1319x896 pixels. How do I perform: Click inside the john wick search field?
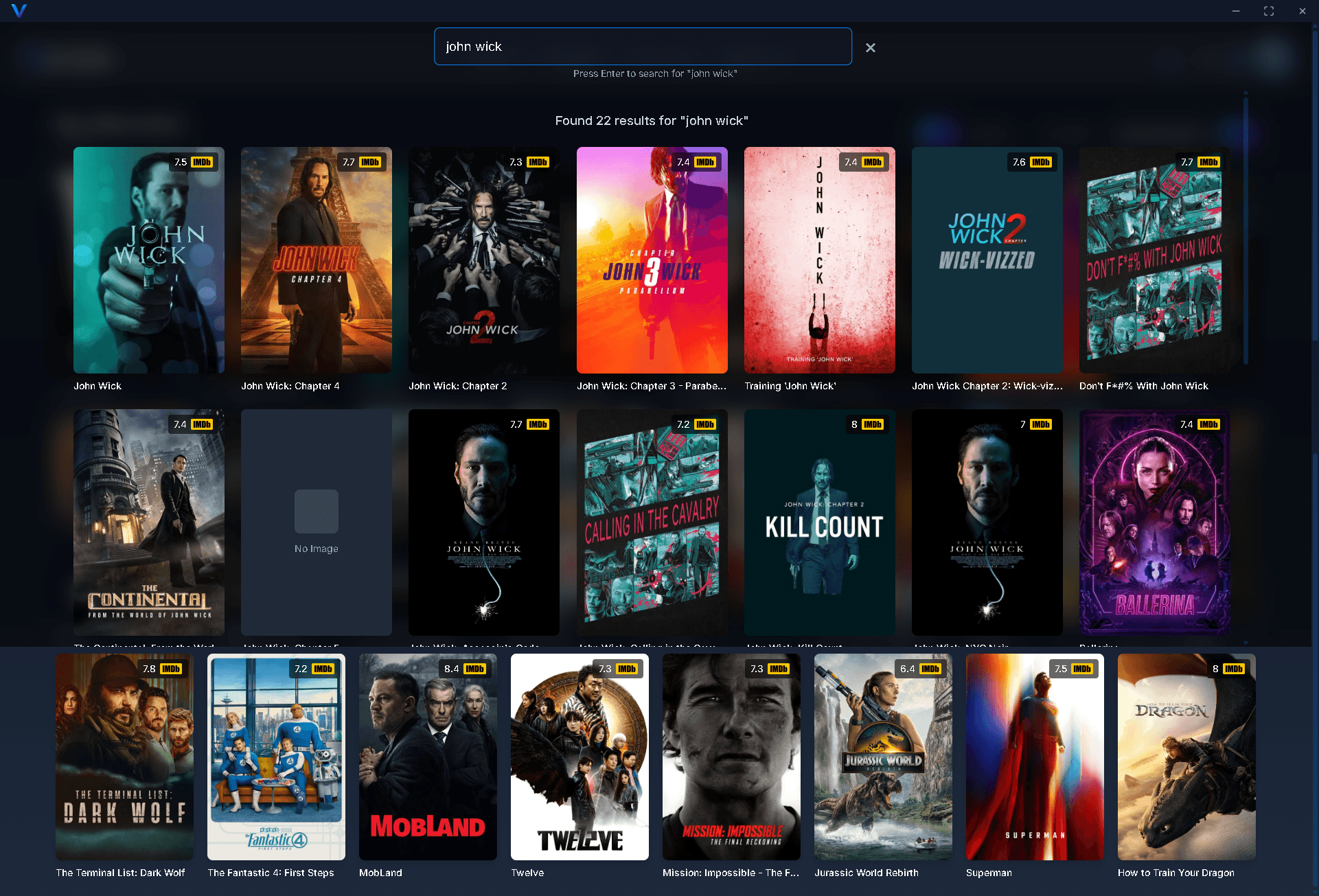click(x=643, y=46)
